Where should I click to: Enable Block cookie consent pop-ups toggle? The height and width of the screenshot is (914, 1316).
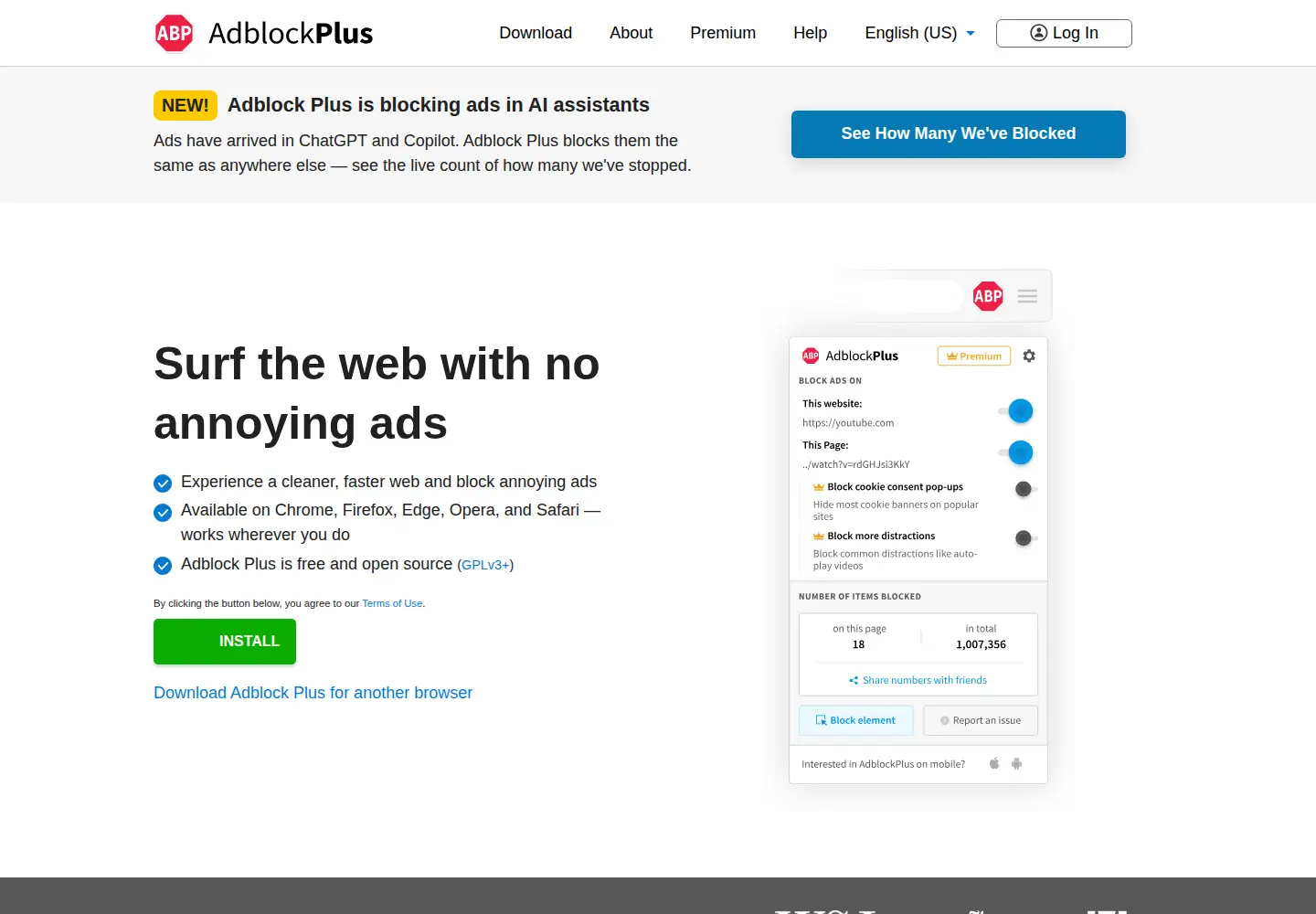1025,489
